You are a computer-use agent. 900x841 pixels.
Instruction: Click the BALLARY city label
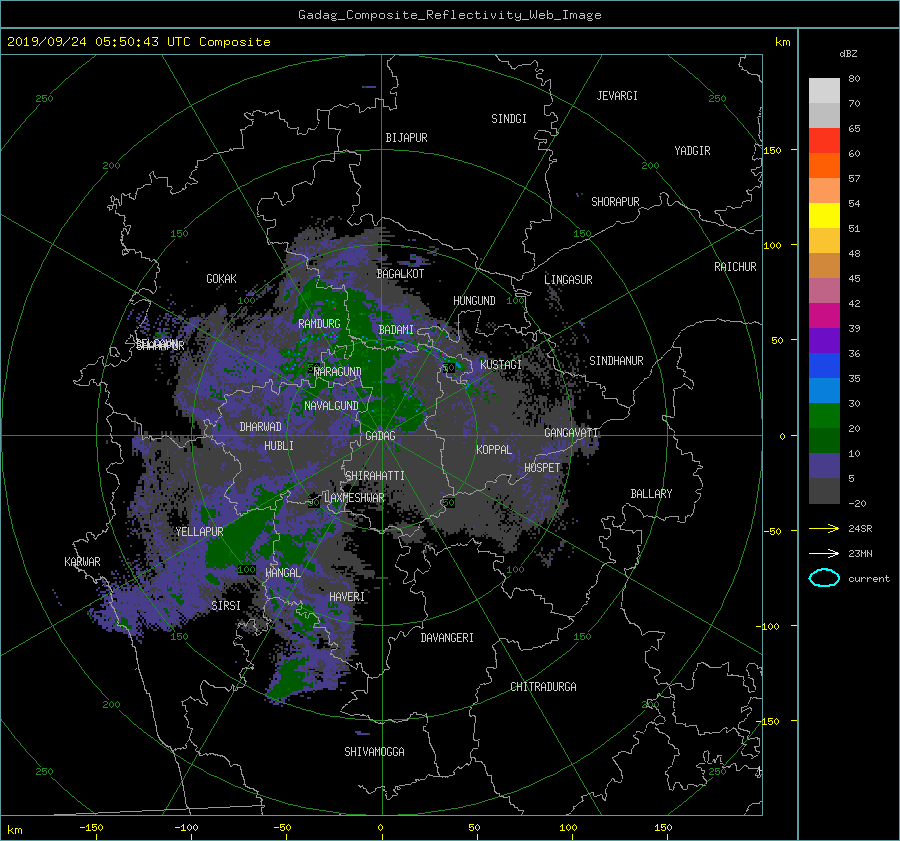(x=651, y=494)
